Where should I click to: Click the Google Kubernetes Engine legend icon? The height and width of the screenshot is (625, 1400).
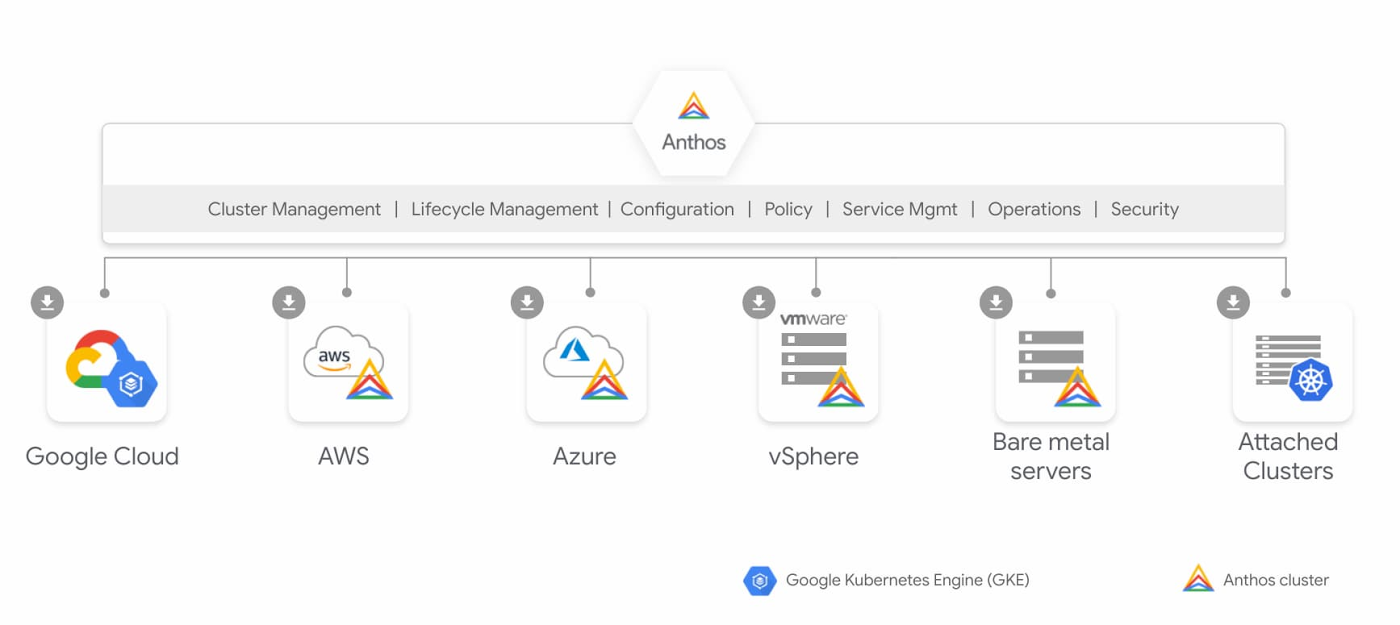[759, 580]
